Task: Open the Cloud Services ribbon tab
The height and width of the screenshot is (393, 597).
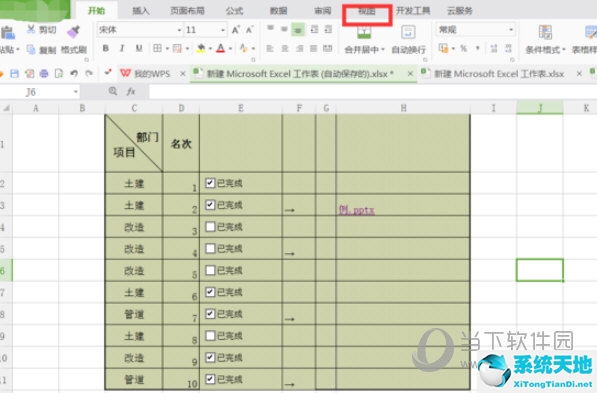Action: click(x=460, y=11)
